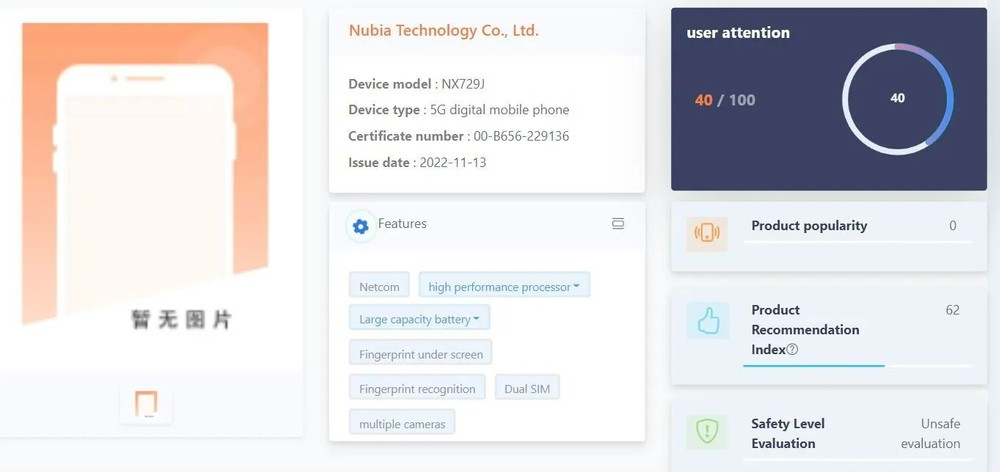Viewport: 1000px width, 472px height.
Task: Select the Netcom feature tag
Action: (x=379, y=286)
